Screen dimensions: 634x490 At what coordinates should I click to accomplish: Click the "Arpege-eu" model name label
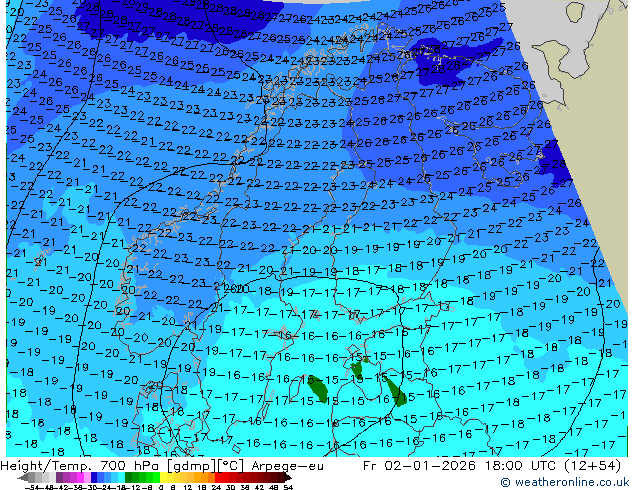click(287, 466)
